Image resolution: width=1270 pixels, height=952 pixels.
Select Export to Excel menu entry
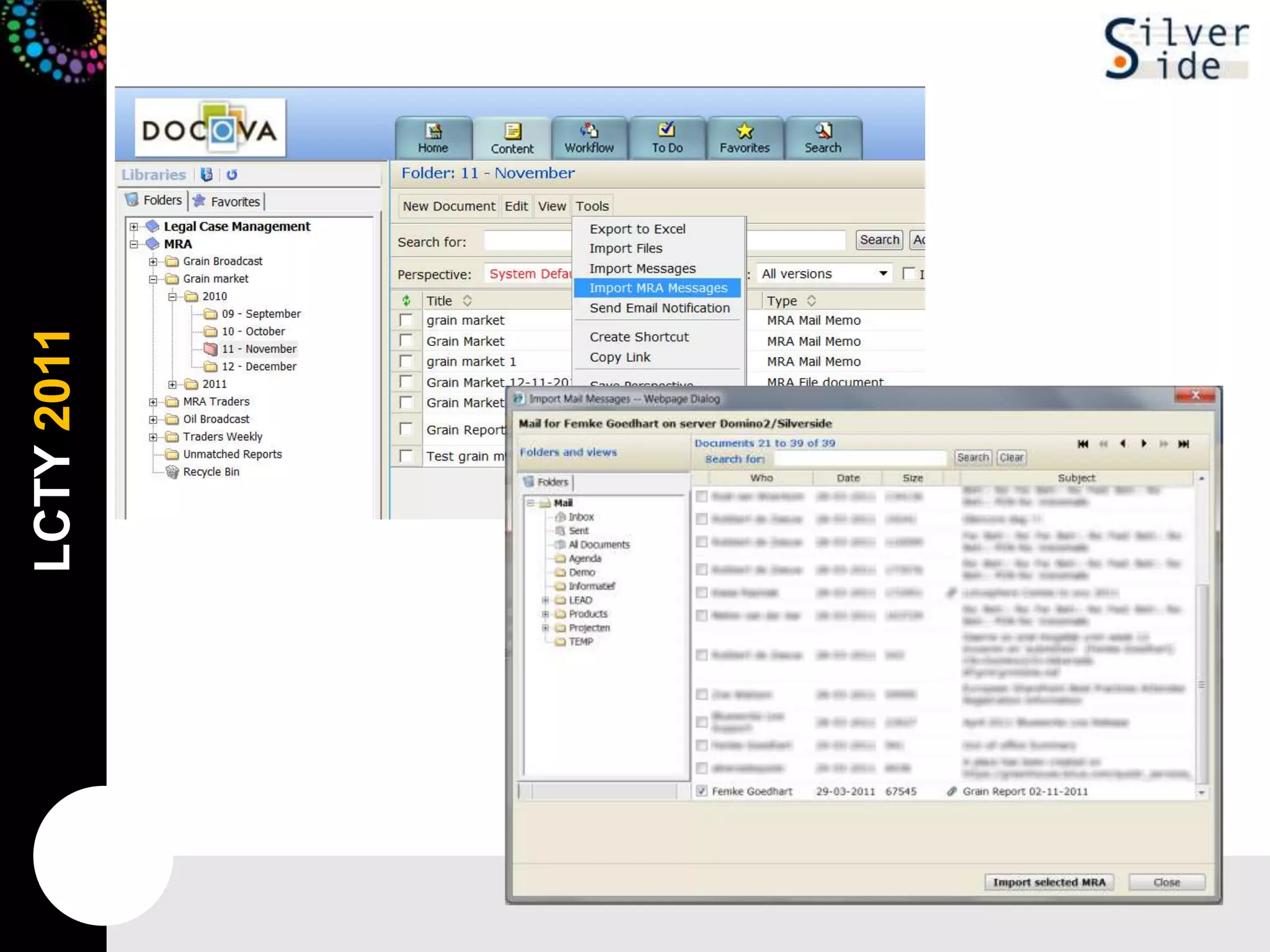[637, 229]
